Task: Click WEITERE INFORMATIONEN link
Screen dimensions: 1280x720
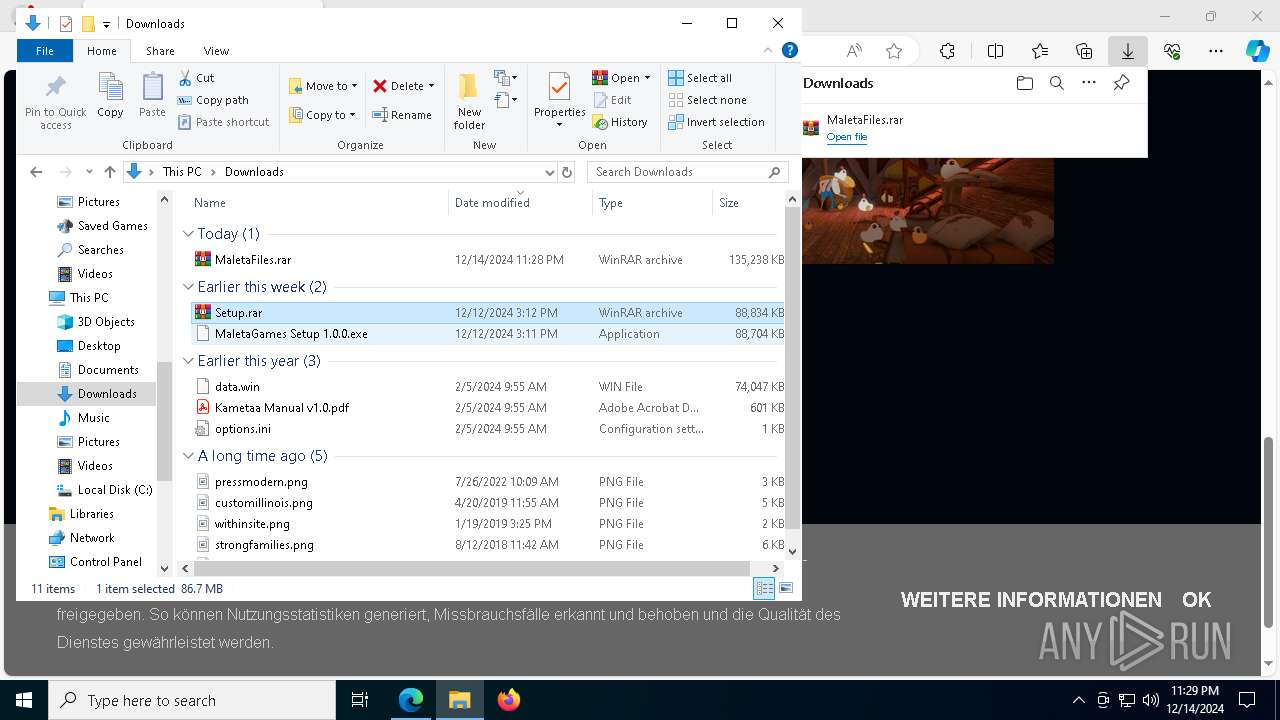Action: pos(1031,600)
